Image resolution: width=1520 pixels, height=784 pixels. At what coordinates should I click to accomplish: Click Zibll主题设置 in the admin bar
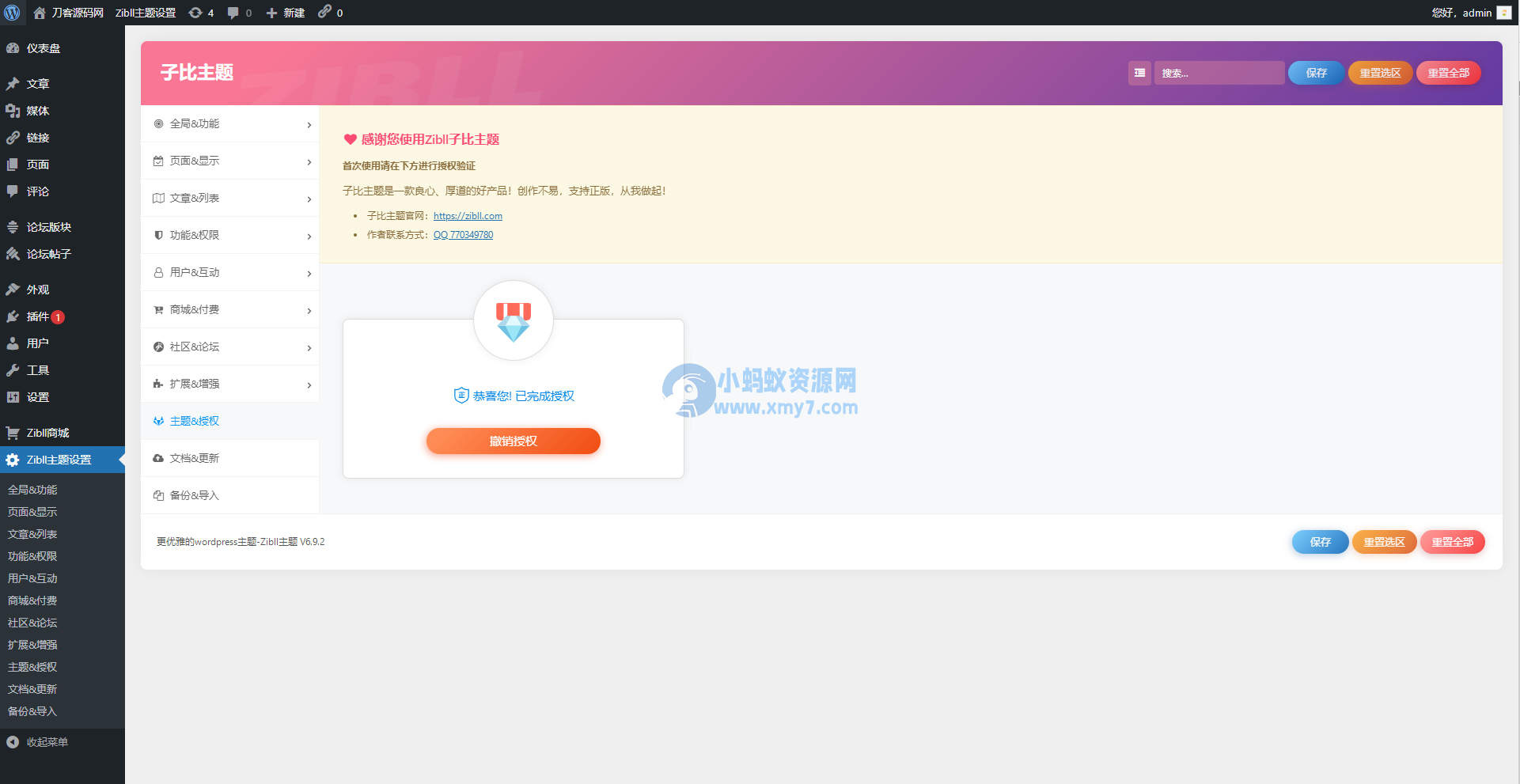146,13
